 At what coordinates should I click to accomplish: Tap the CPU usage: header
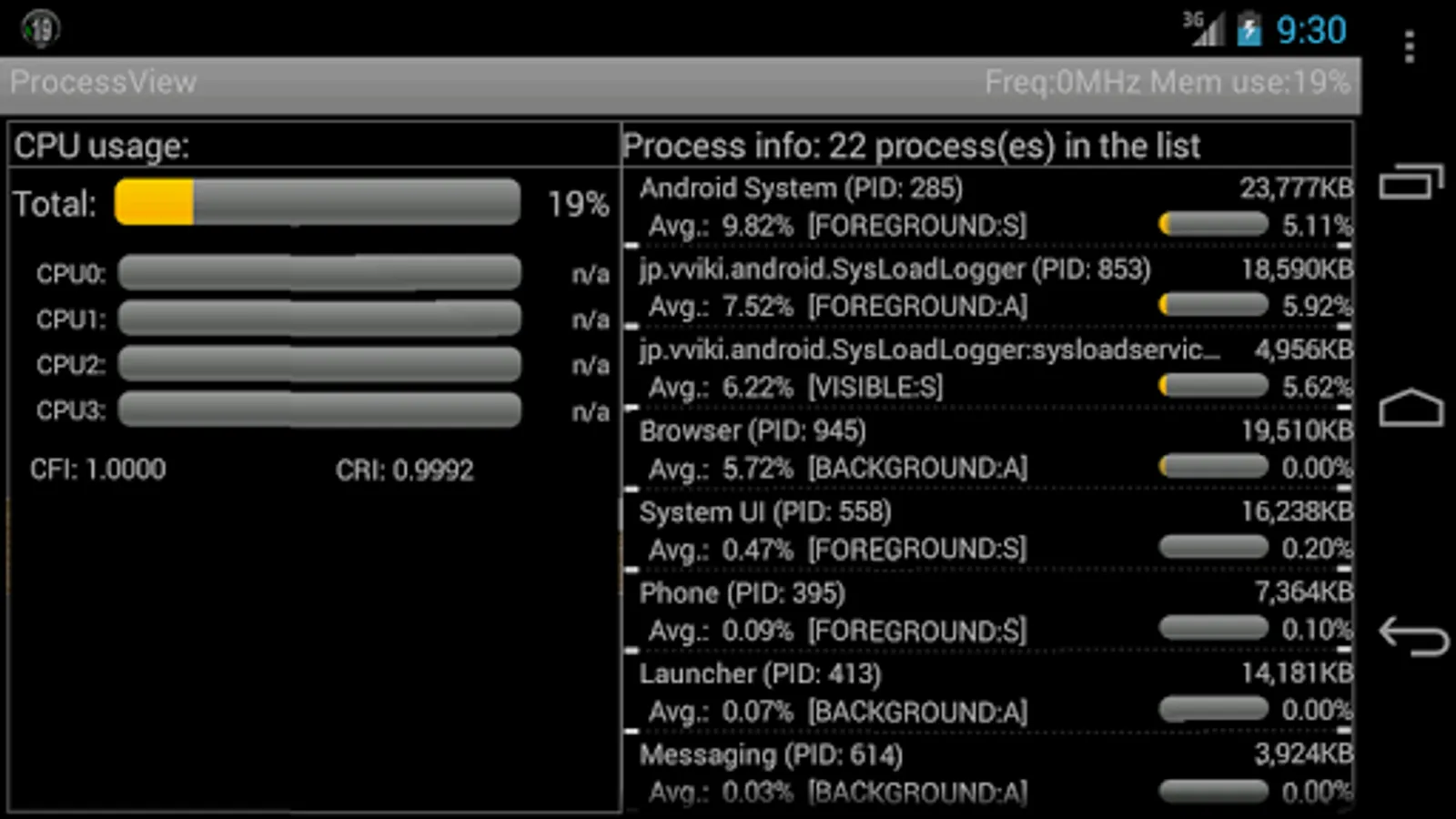(101, 146)
